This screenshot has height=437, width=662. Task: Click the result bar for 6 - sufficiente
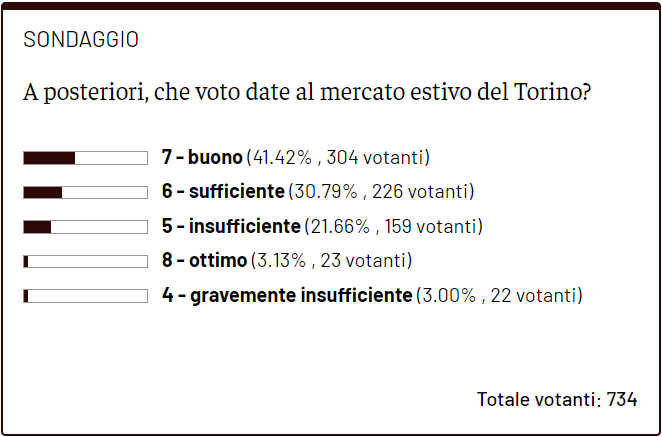click(x=85, y=193)
